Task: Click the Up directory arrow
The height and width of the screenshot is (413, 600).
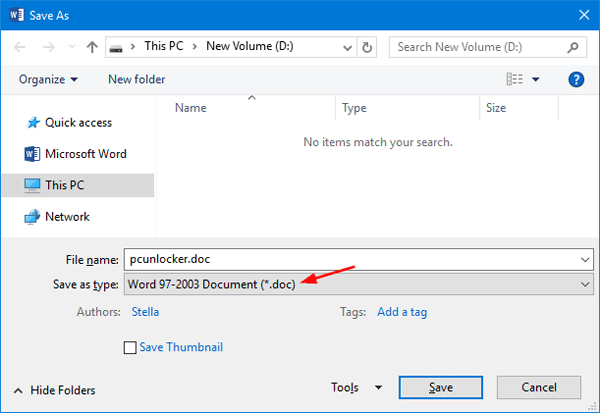Action: pos(92,47)
